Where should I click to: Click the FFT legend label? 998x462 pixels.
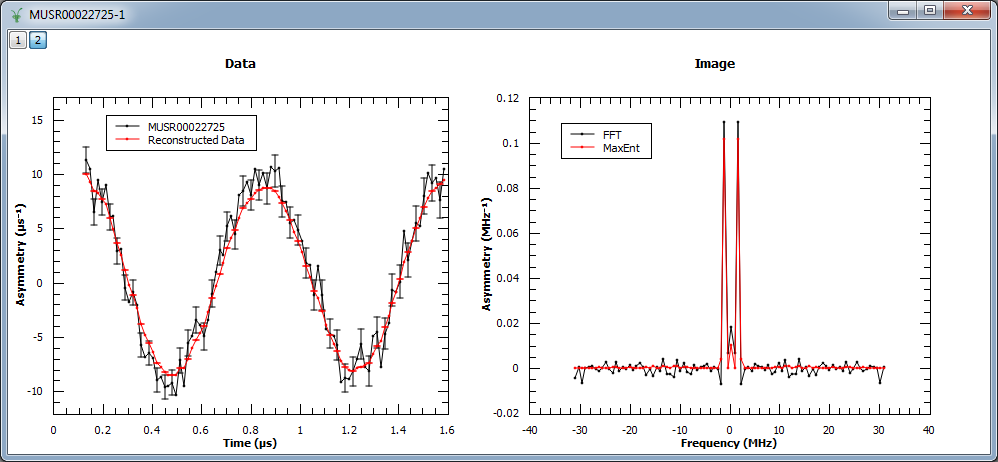pos(612,134)
